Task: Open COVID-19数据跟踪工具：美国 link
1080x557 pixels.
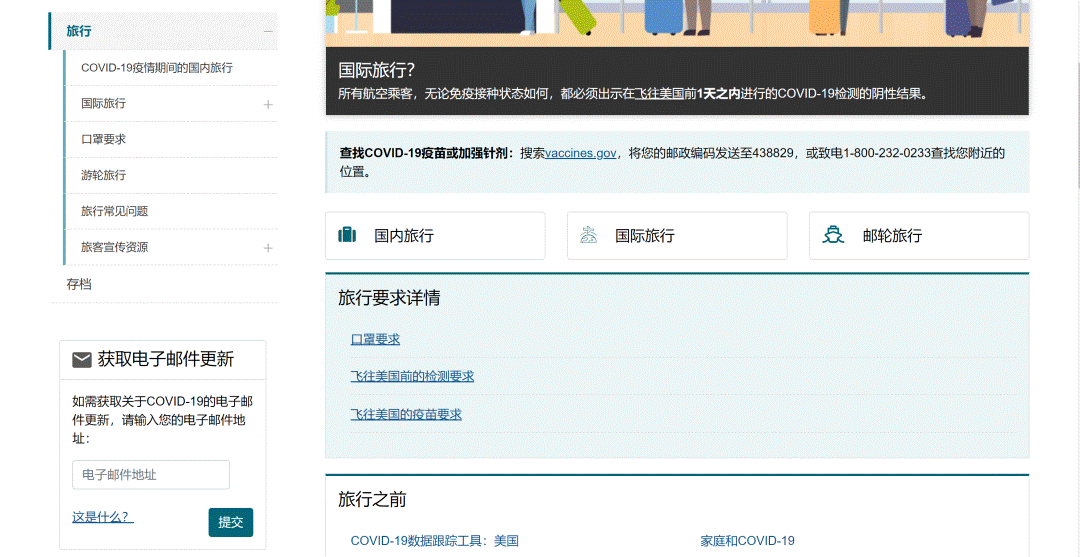Action: pyautogui.click(x=434, y=541)
